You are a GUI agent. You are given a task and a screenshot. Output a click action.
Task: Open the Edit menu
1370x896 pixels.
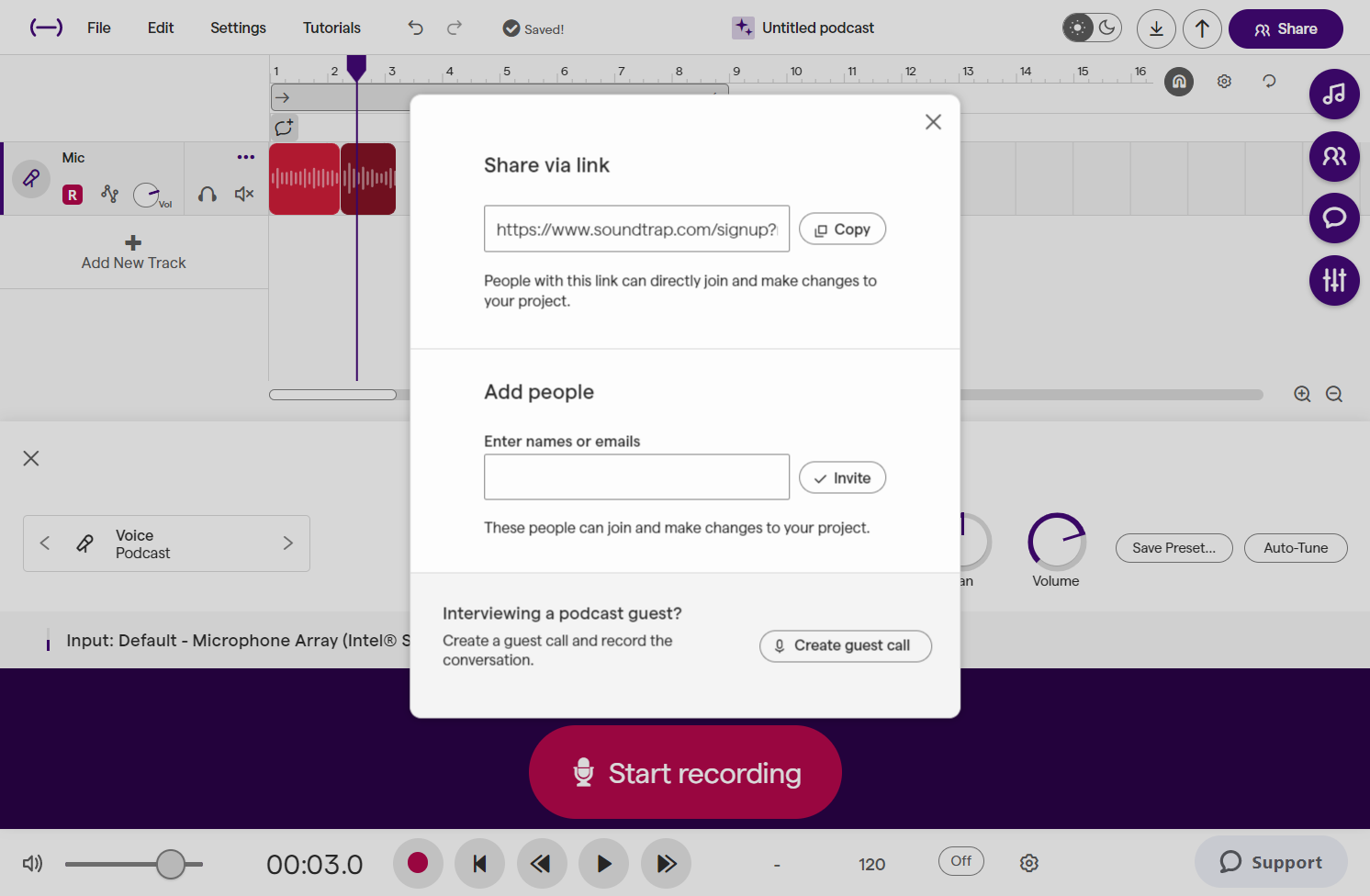click(161, 28)
